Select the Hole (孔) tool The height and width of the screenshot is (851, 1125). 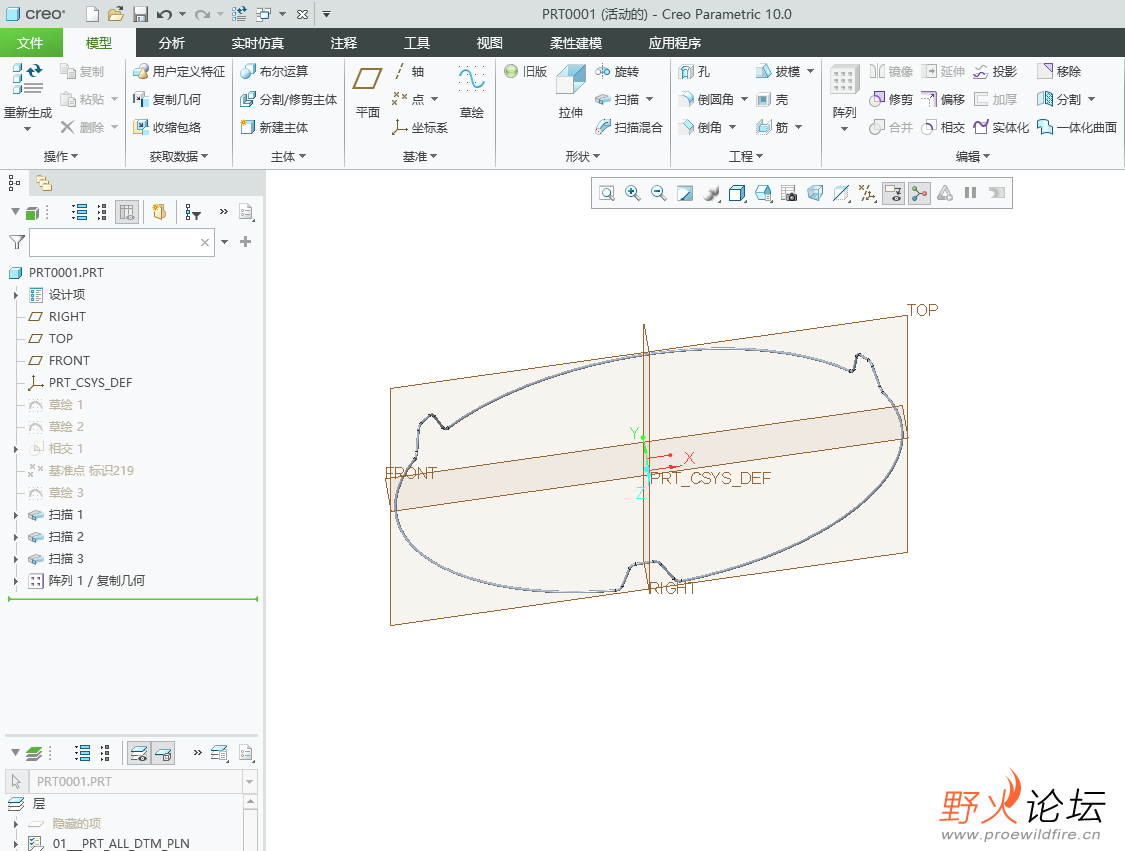pos(695,71)
